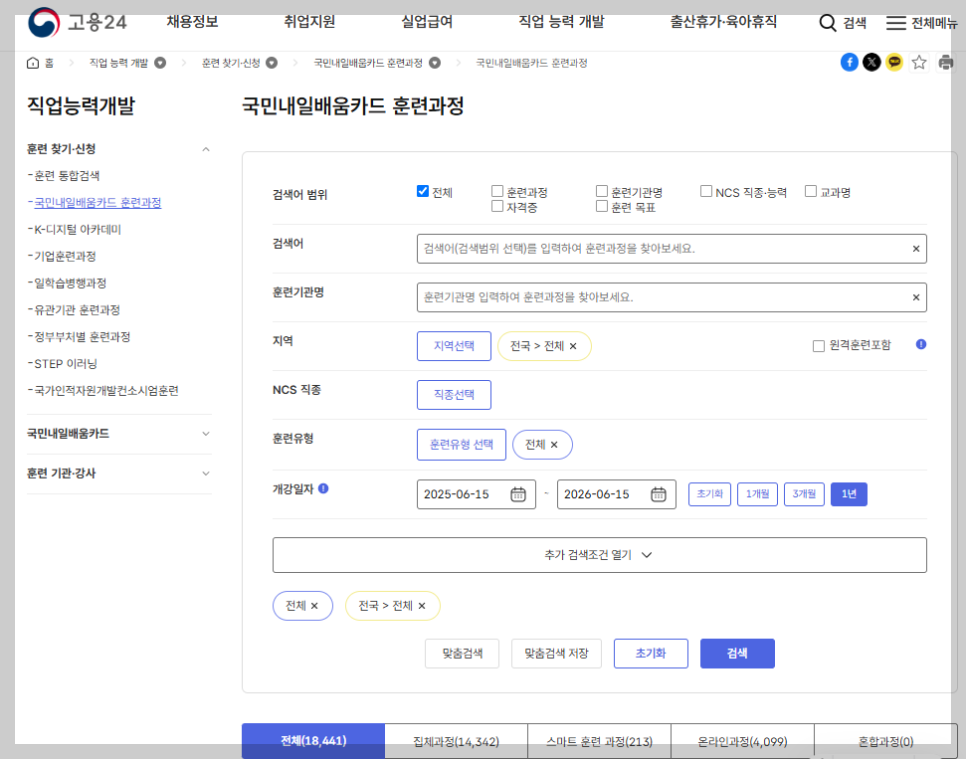
Task: Toggle the 전체 search scope checkbox
Action: (x=423, y=191)
